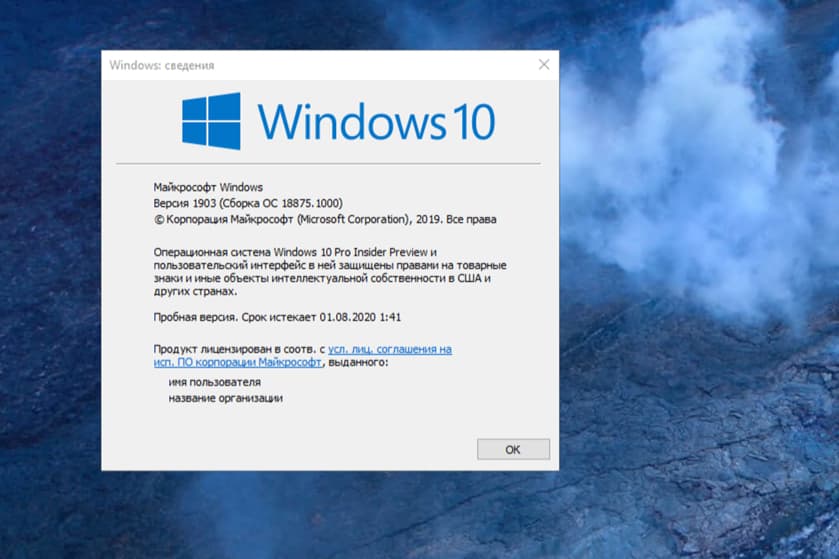This screenshot has height=559, width=839.
Task: Click the OK button
Action: click(x=513, y=449)
